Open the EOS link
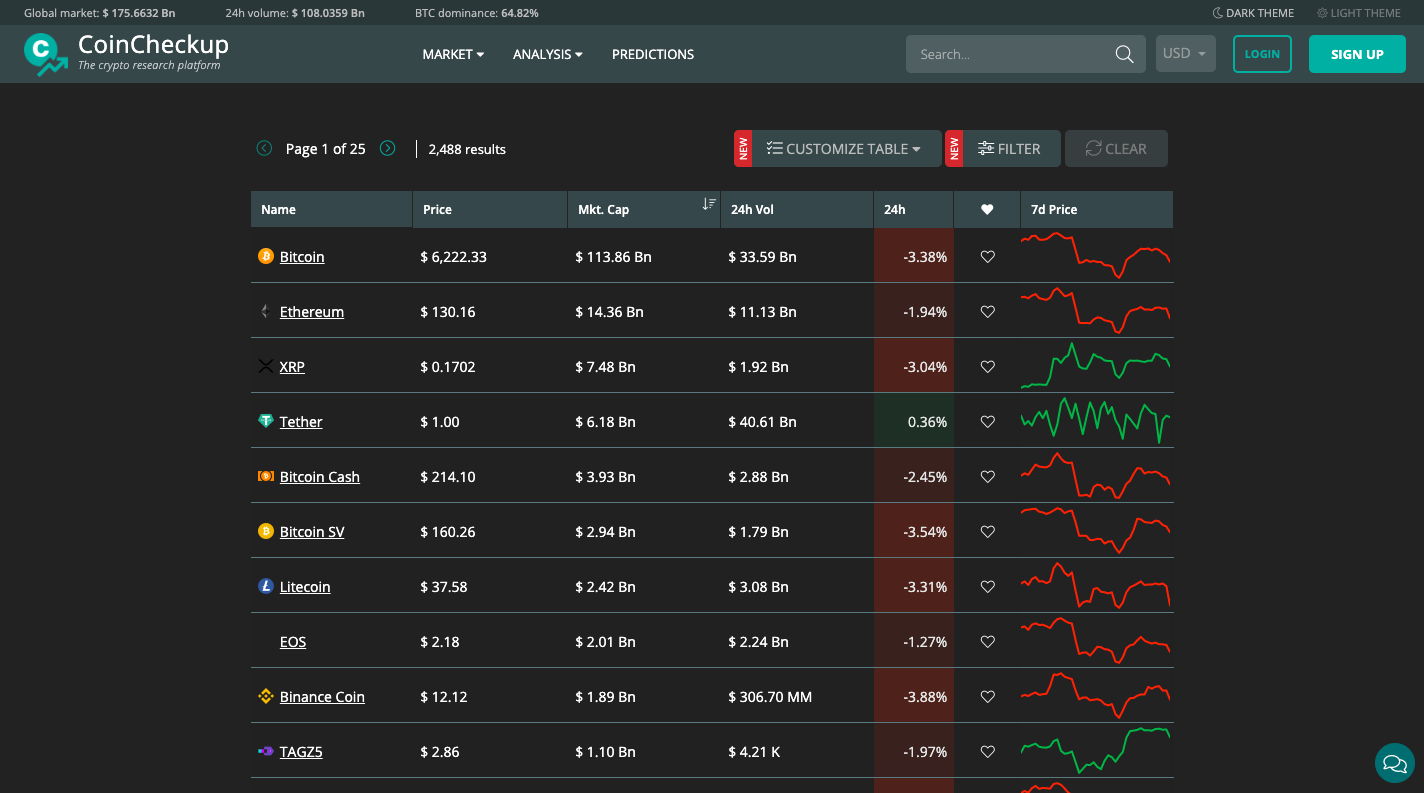Screen dimensions: 1424x793 pyautogui.click(x=293, y=642)
